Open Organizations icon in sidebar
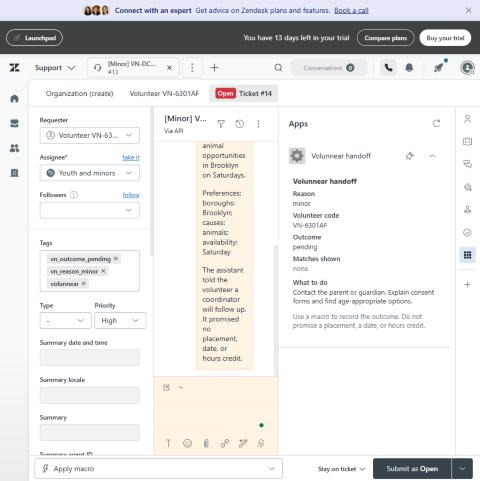The width and height of the screenshot is (480, 481). [x=14, y=173]
